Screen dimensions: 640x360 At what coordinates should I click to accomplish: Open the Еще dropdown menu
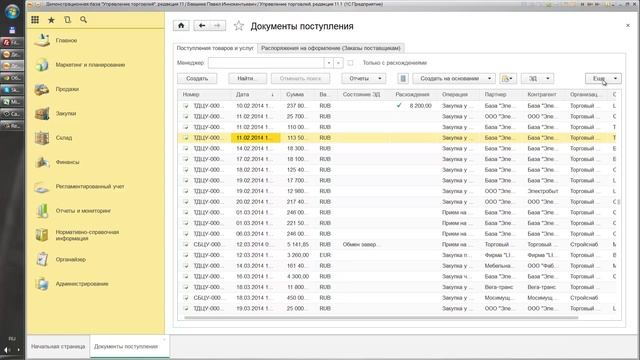603,78
